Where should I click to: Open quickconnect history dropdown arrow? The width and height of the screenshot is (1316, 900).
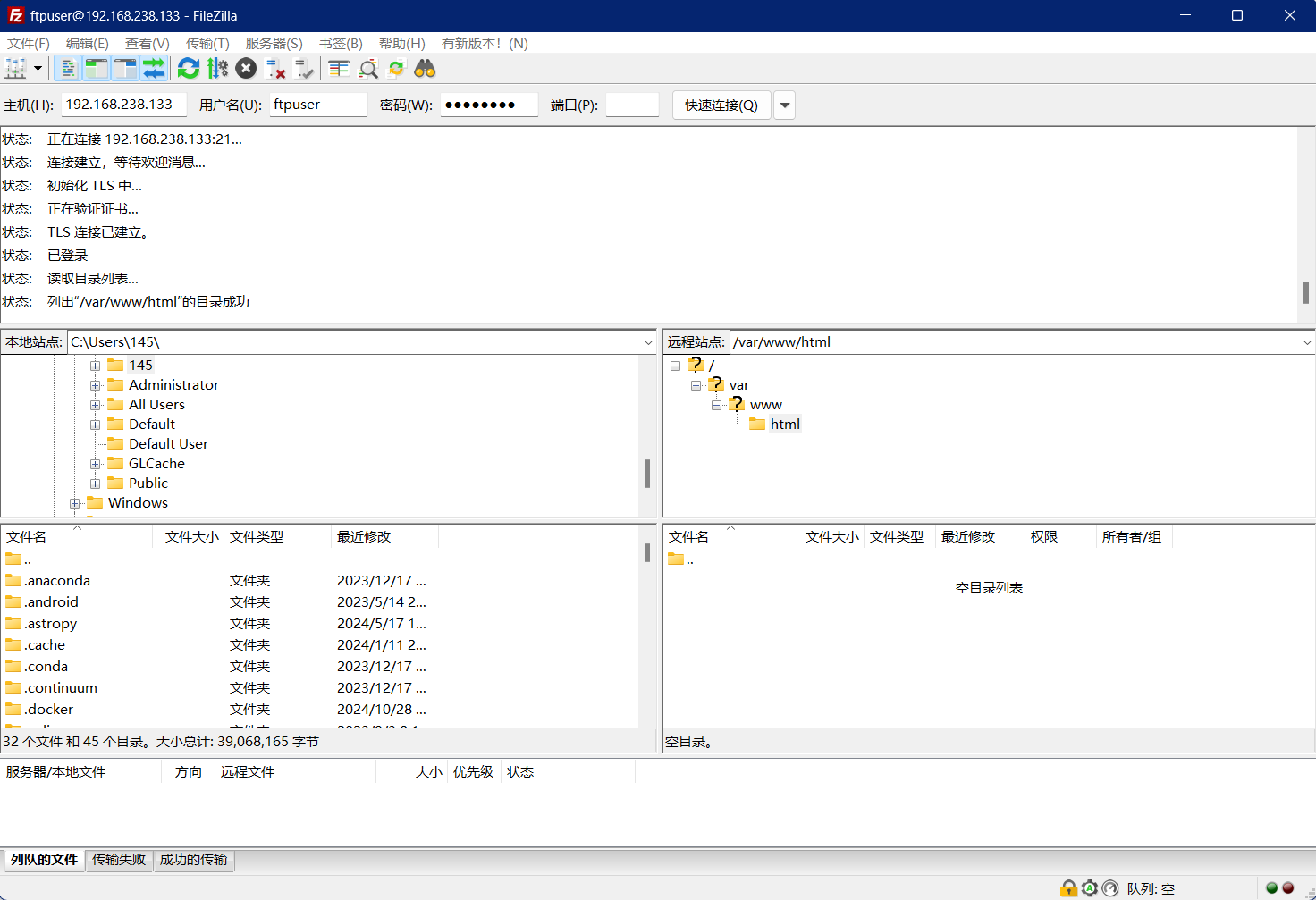tap(784, 105)
